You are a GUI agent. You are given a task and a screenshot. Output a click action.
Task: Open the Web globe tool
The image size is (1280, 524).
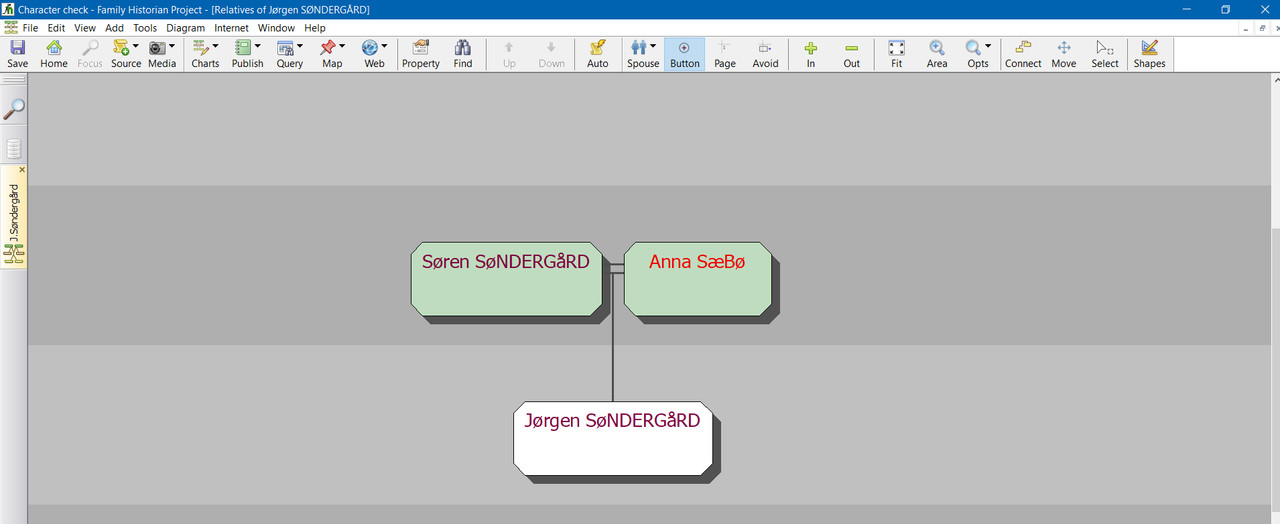pyautogui.click(x=369, y=47)
